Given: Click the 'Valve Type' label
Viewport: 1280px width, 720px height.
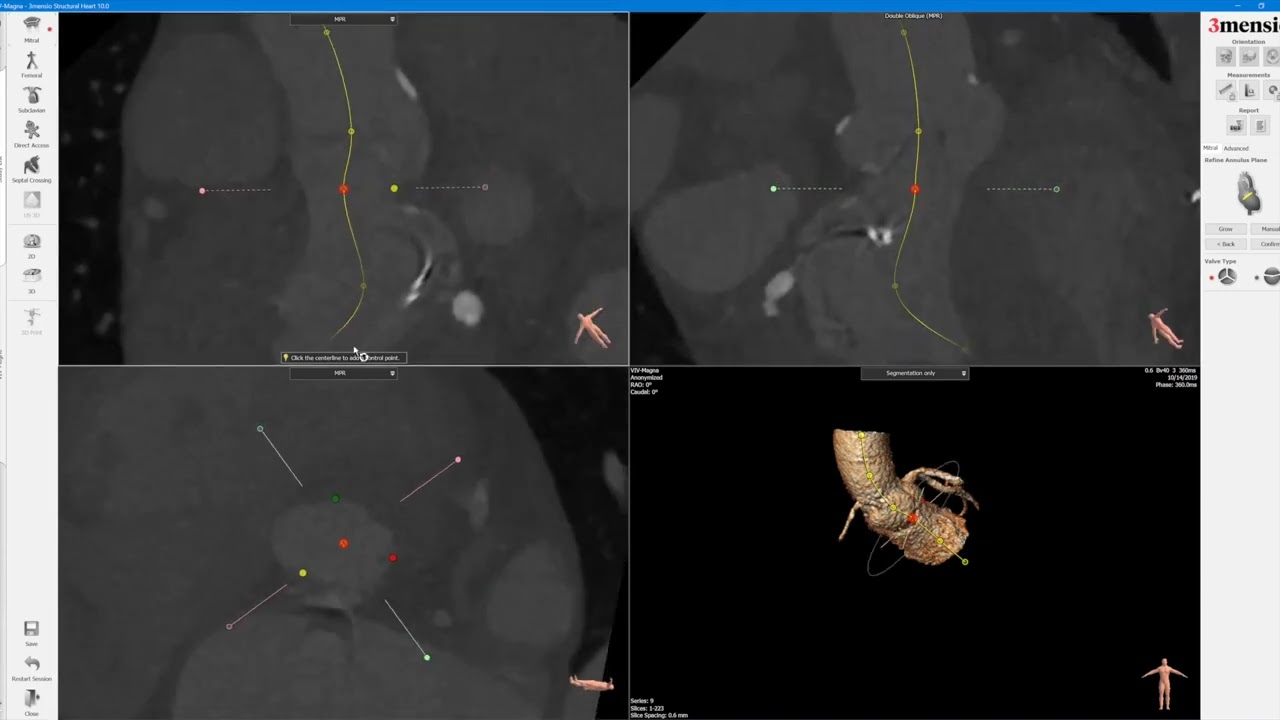Looking at the screenshot, I should point(1220,261).
